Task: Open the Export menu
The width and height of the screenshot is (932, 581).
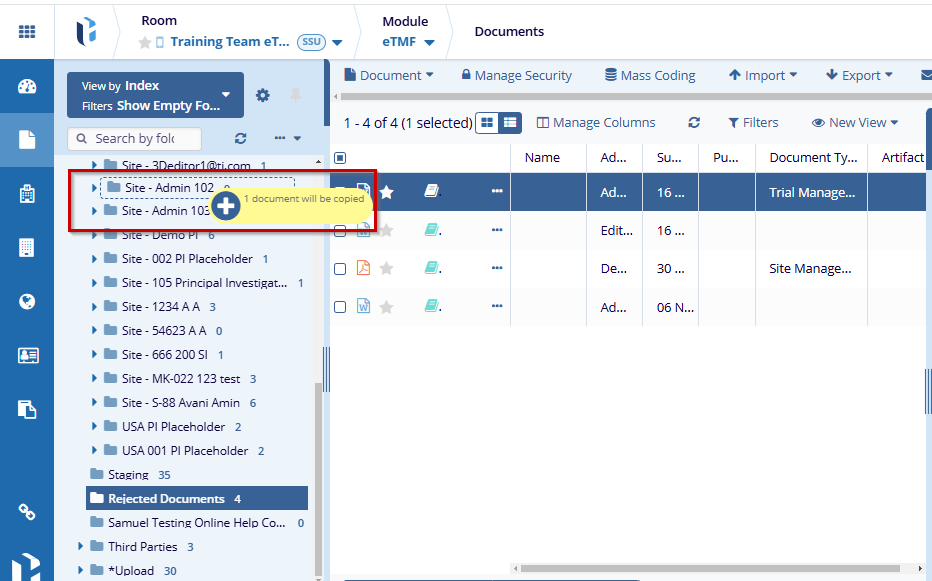Action: coord(853,75)
